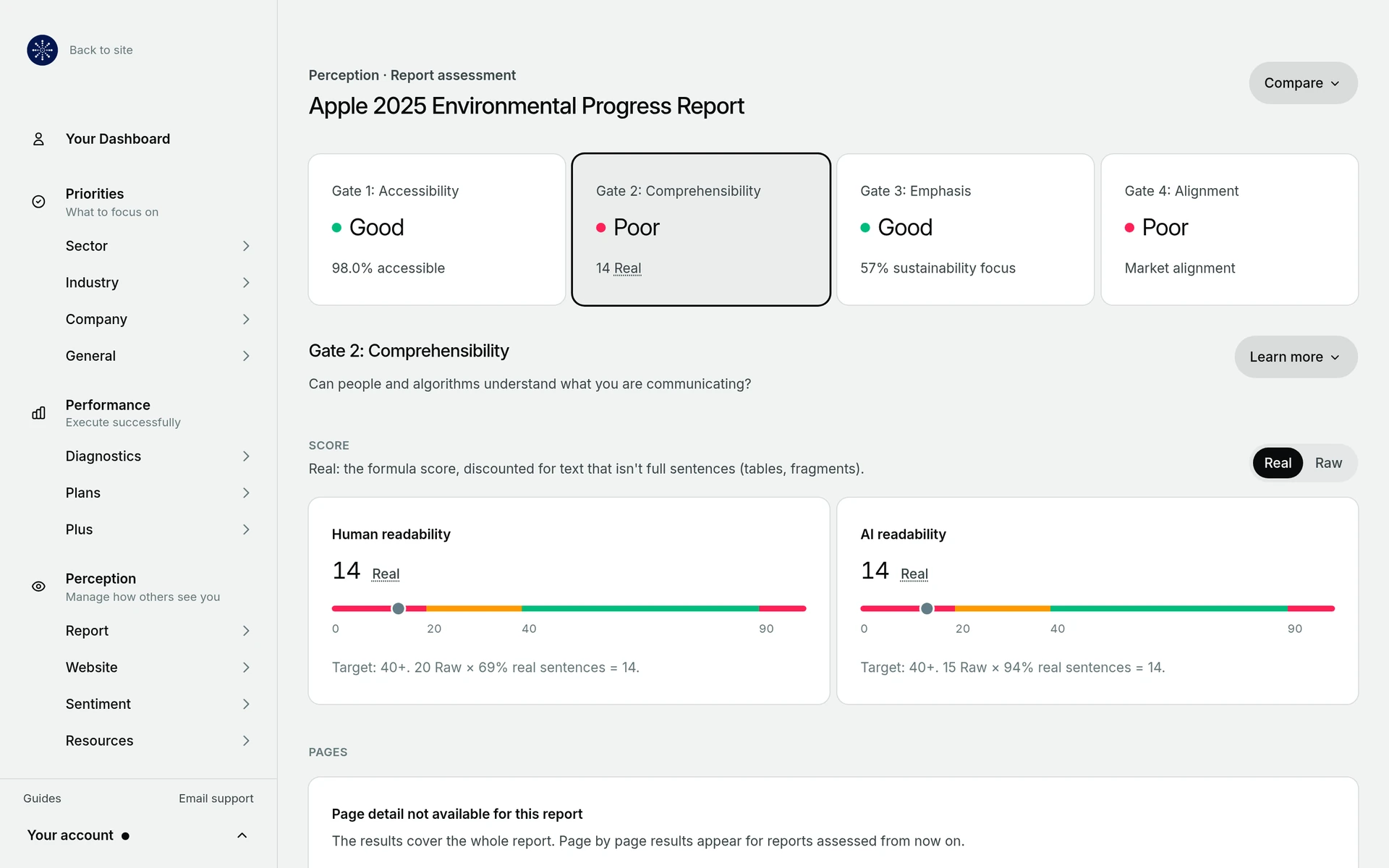Screen dimensions: 1389x868
Task: Collapse the Your account menu chevron
Action: point(242,835)
